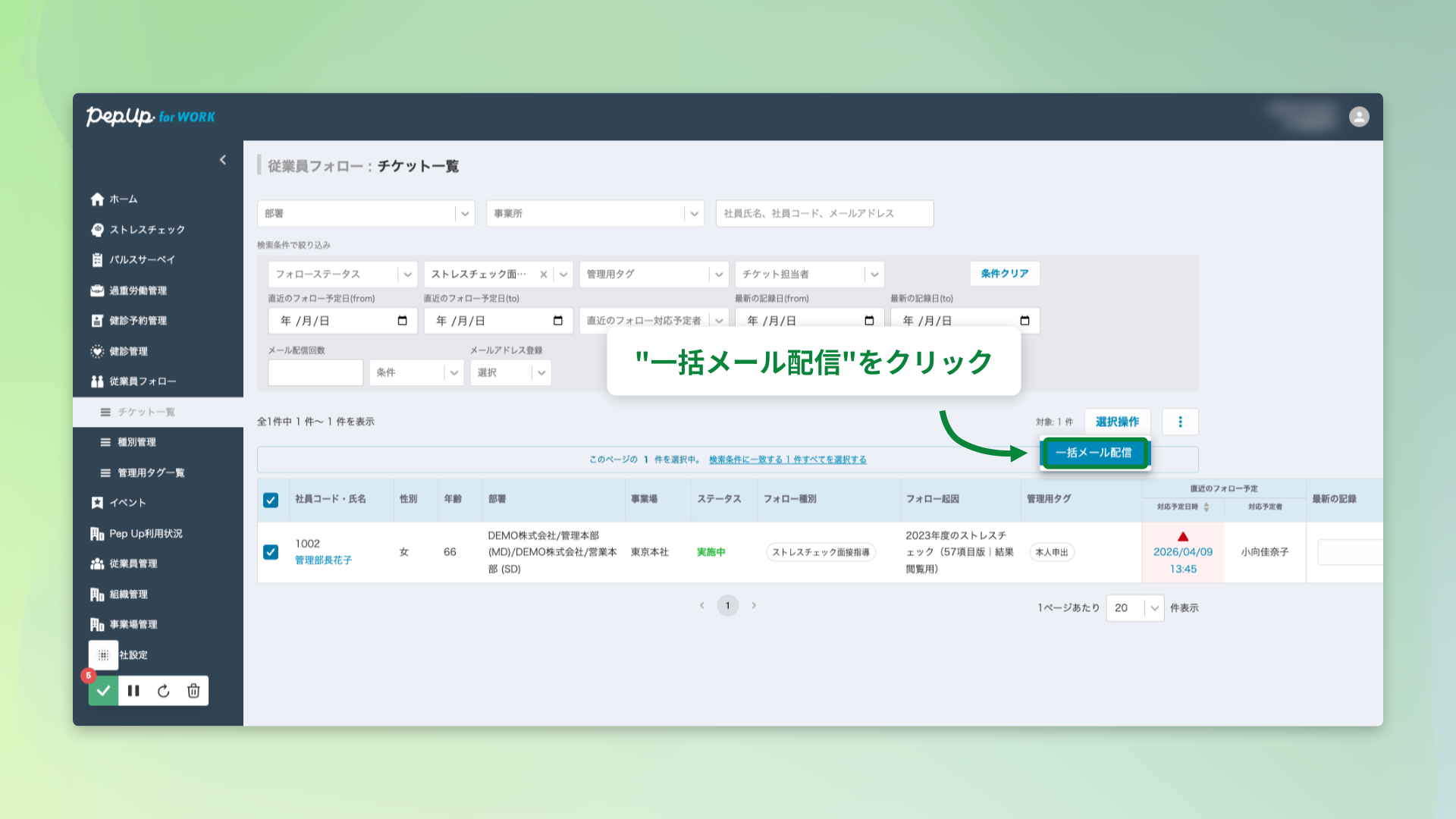Select 一括メール配信 from the menu
The height and width of the screenshot is (819, 1456).
(1094, 453)
